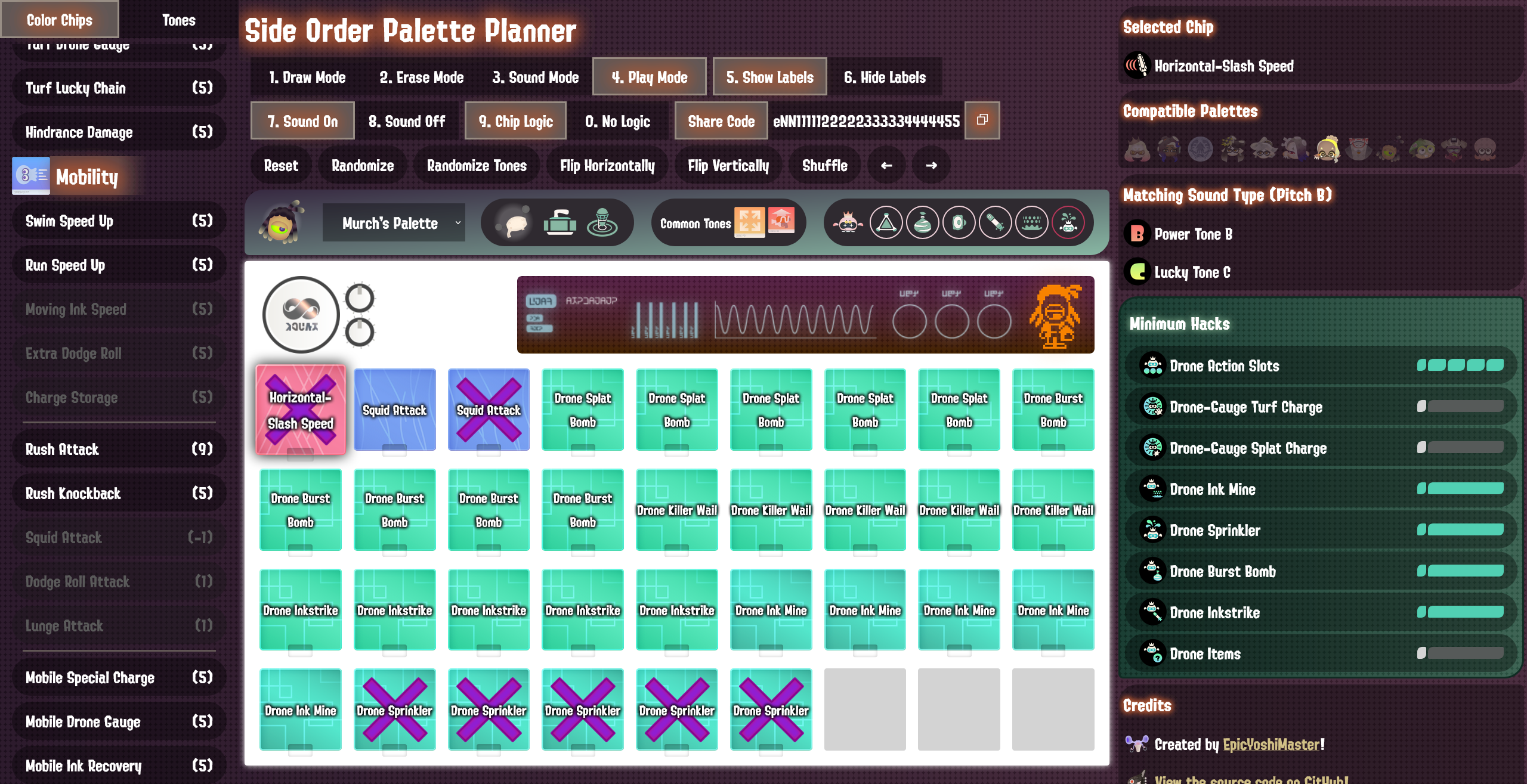Click the copy share code icon
Screen dimensions: 1527x784
coord(982,120)
